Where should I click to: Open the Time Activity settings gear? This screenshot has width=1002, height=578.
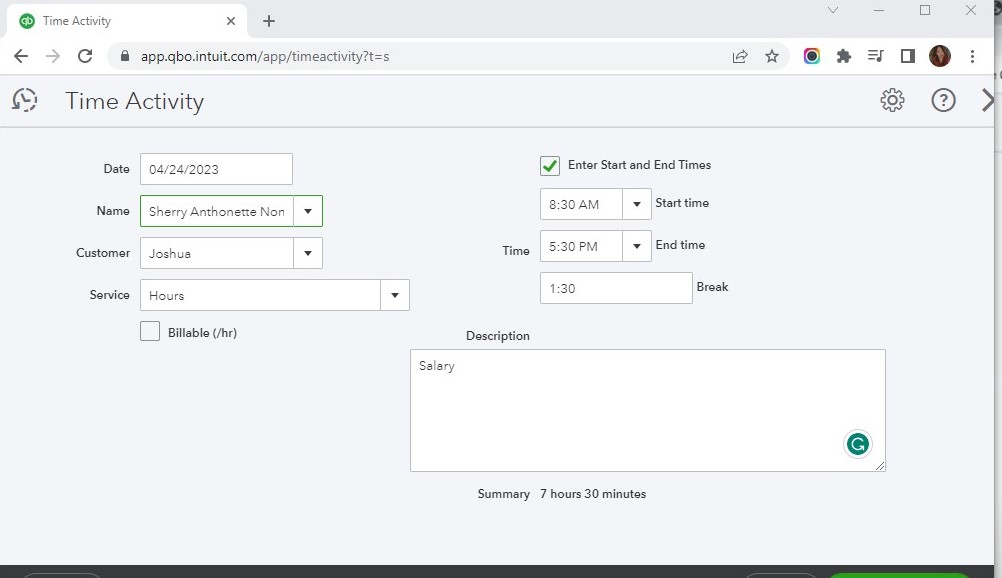892,100
